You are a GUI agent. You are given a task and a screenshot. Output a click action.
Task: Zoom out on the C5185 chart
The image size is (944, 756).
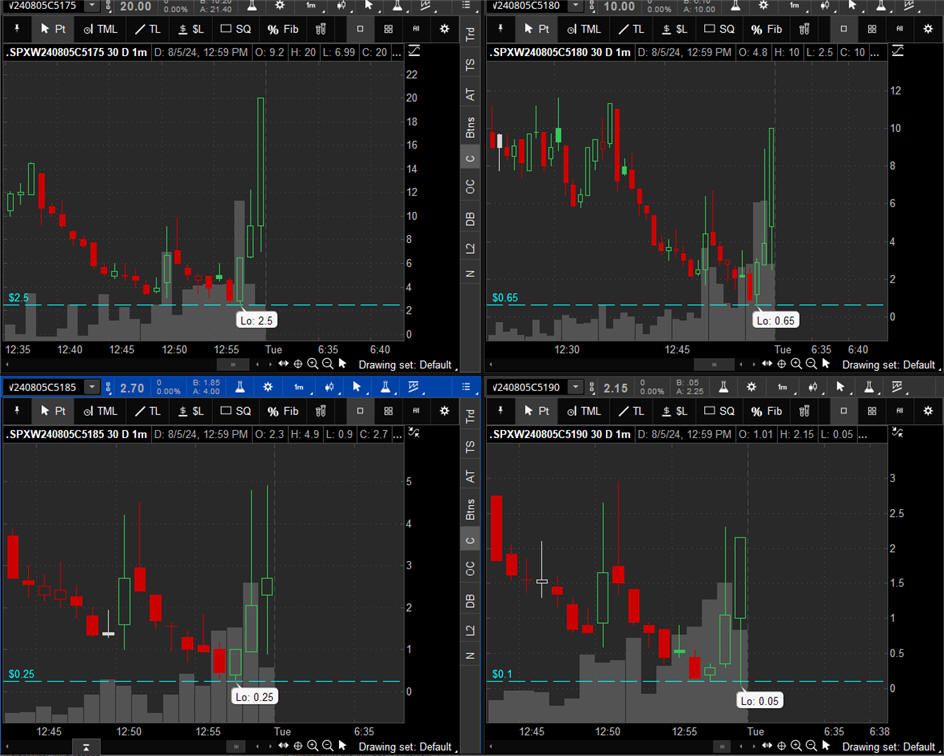coord(328,746)
